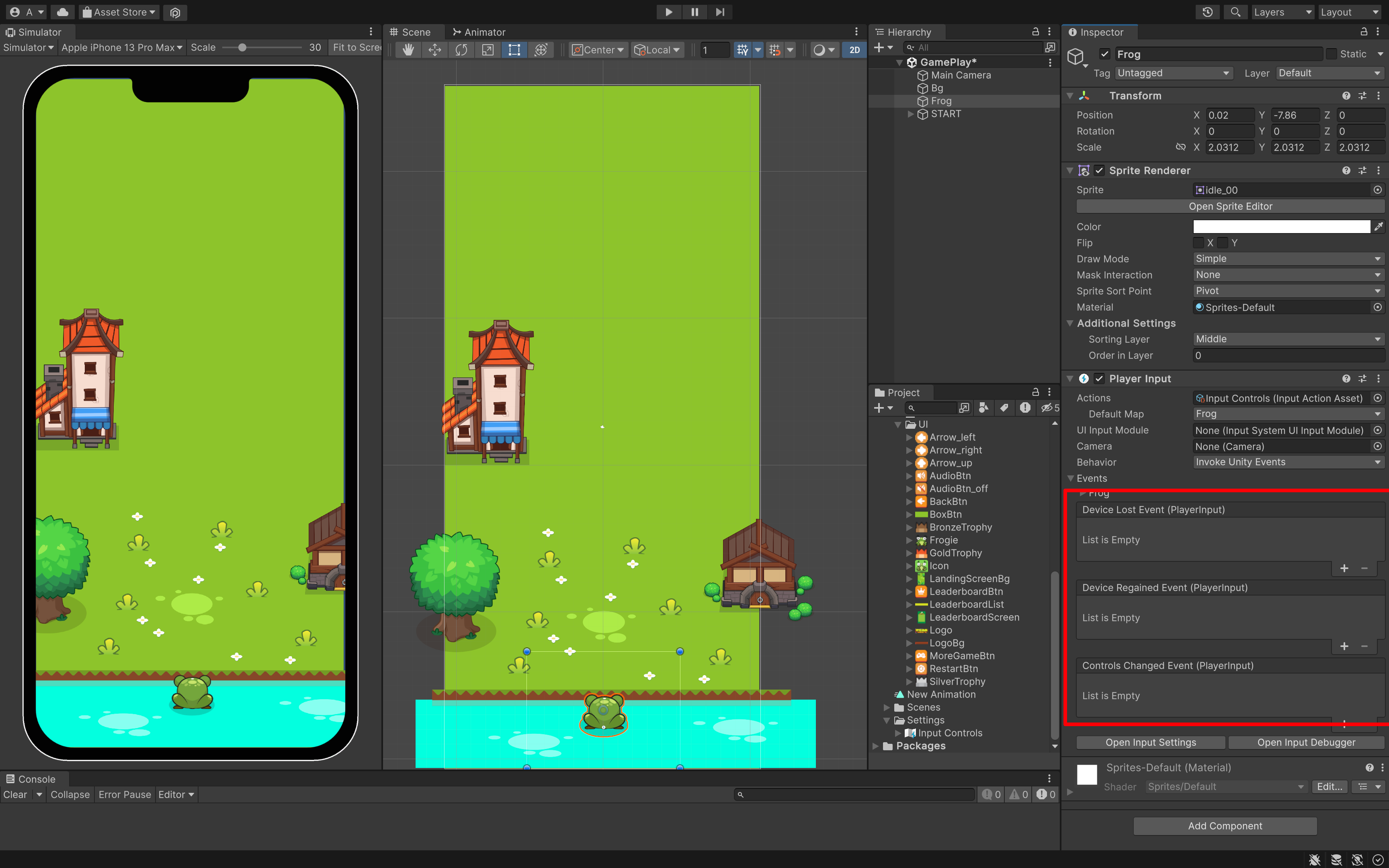Collapse the Additional Settings section

coord(1070,323)
